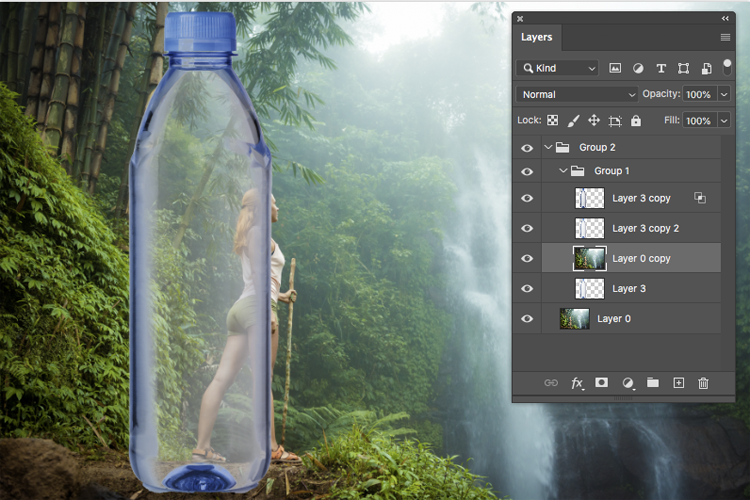Open the Kind filter dropdown
This screenshot has height=500, width=750.
tap(558, 68)
